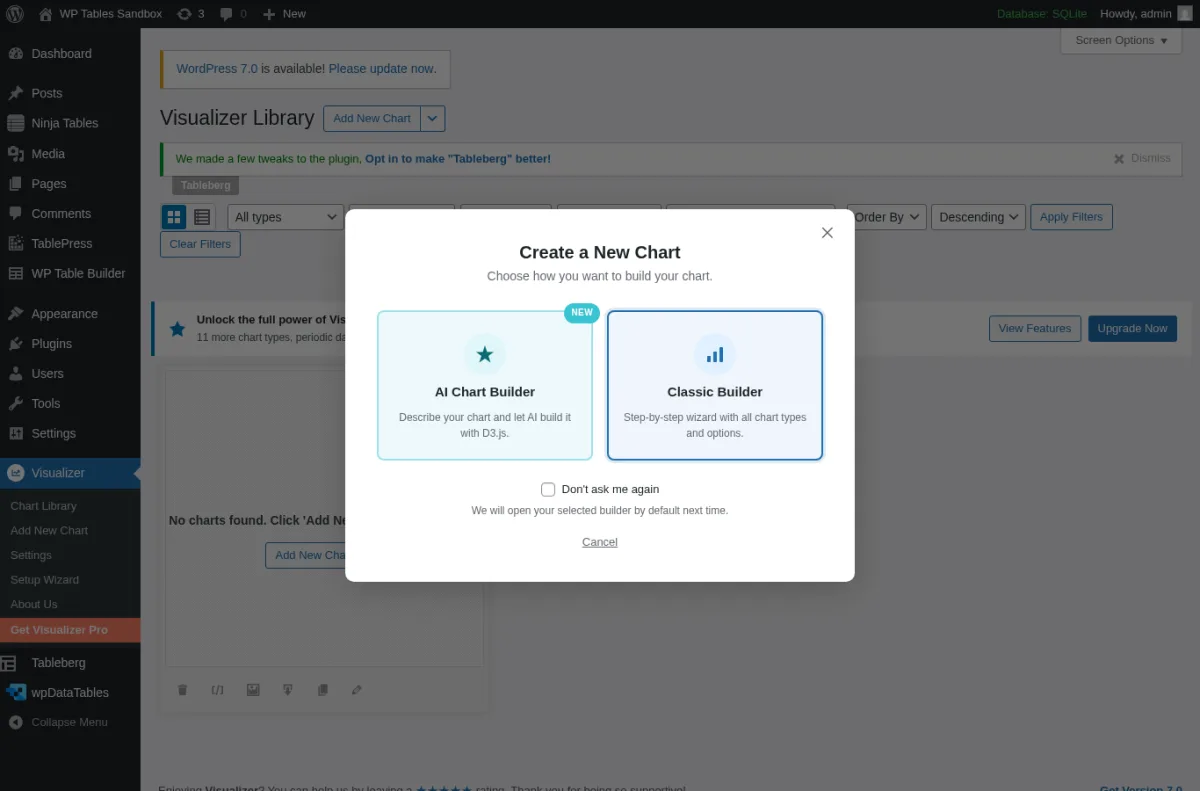
Task: Click the trash icon below the chart card
Action: click(182, 690)
